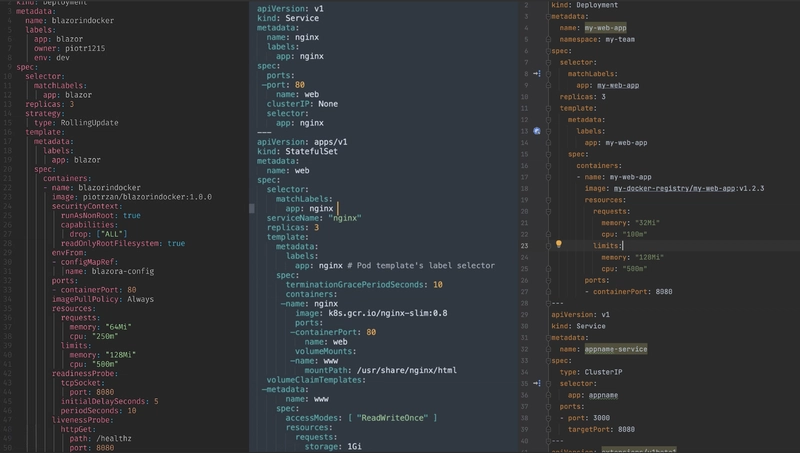
Task: Click 'type: ClusterIP' in right editor
Action: (591, 372)
